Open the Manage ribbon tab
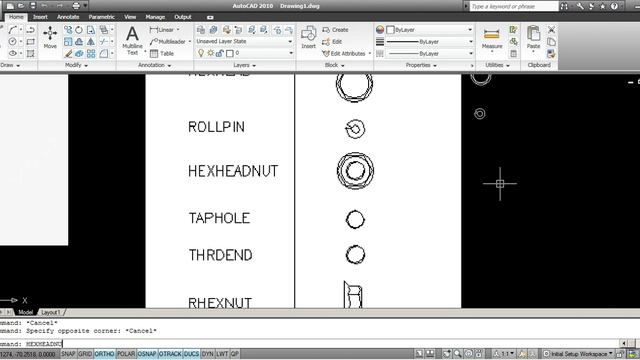640x360 pixels. (155, 17)
